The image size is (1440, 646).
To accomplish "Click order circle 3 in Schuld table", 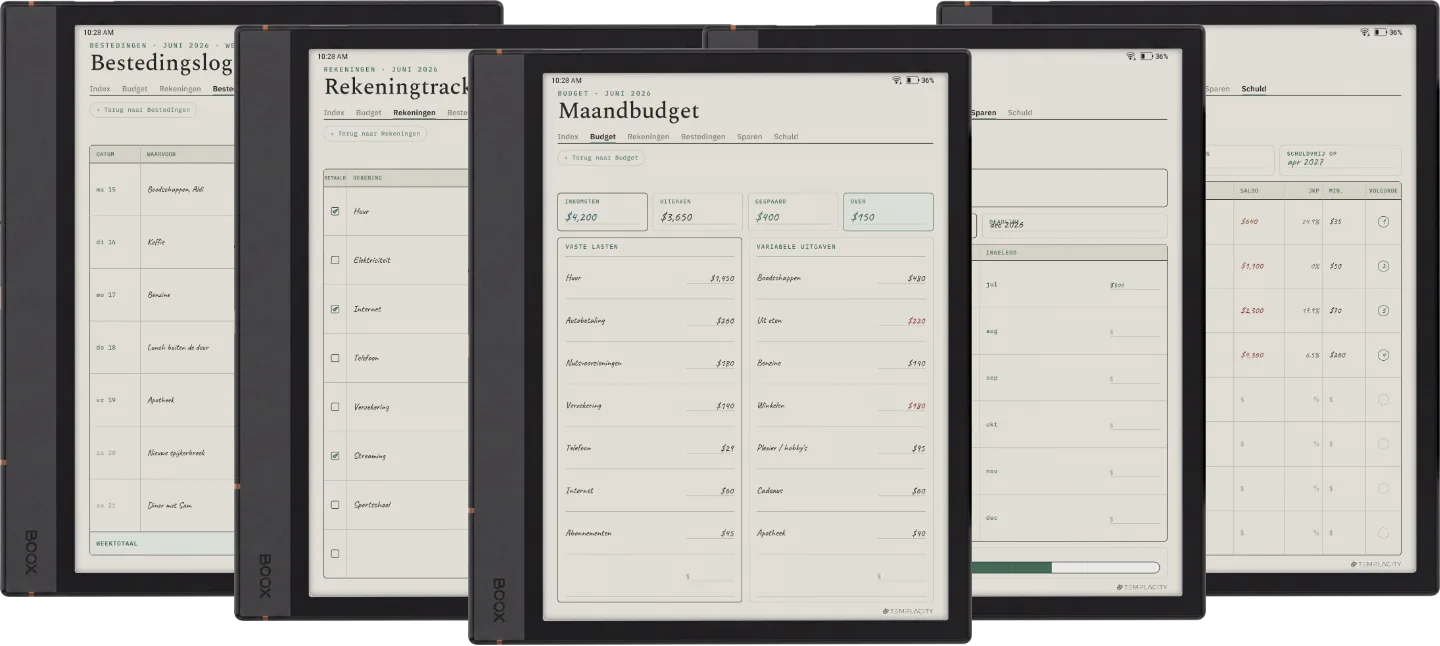I will pyautogui.click(x=1383, y=310).
